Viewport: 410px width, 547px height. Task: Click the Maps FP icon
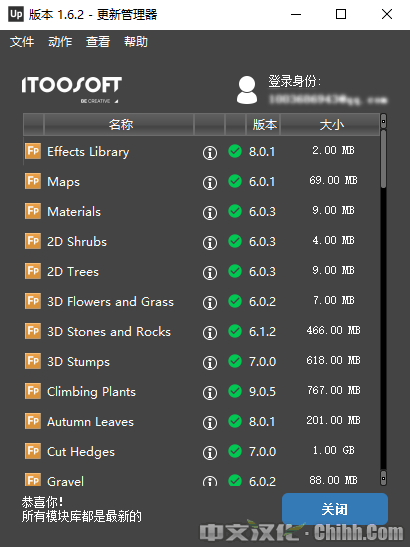click(33, 181)
